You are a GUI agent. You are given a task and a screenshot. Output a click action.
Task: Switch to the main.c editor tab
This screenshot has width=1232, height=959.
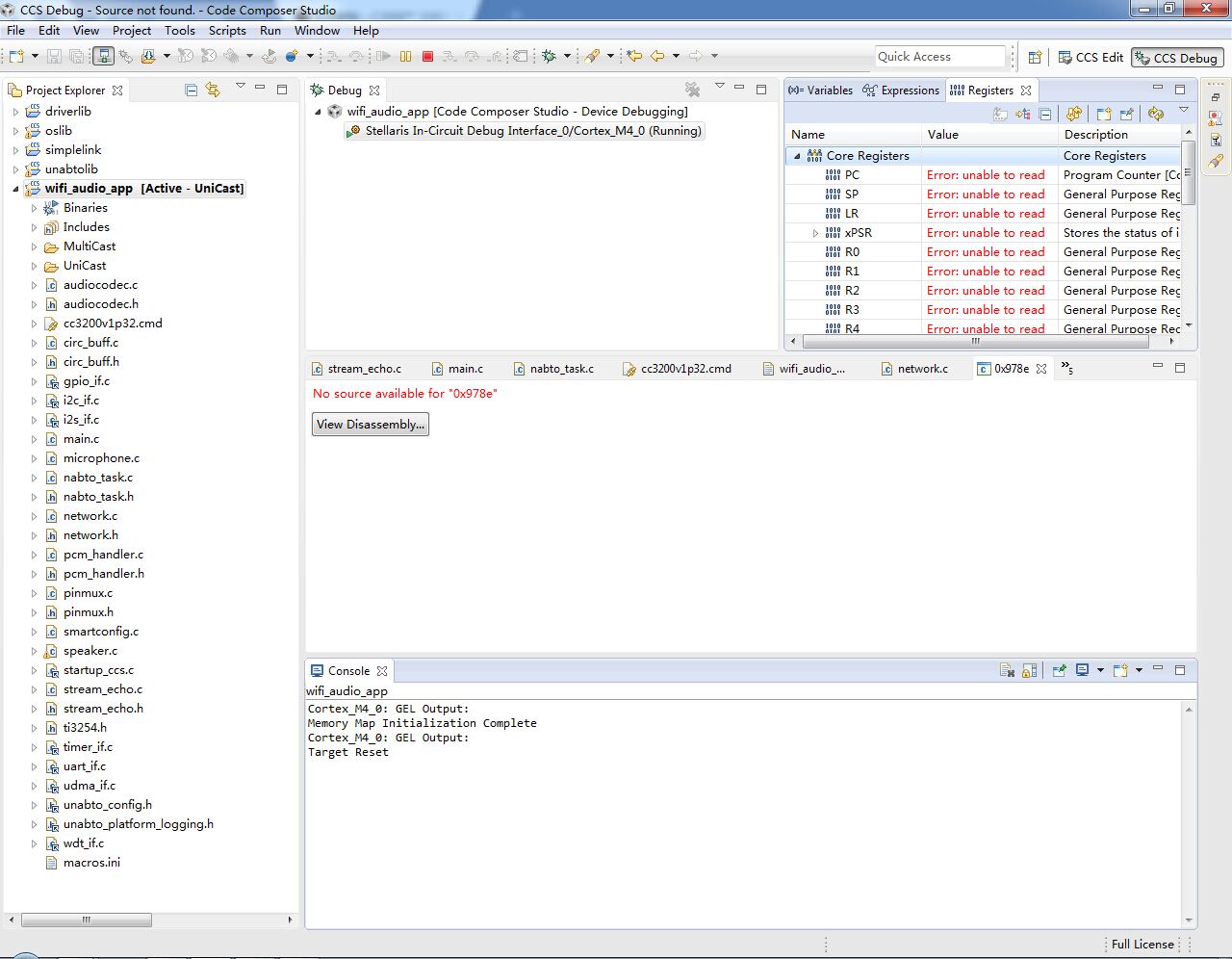tap(457, 369)
